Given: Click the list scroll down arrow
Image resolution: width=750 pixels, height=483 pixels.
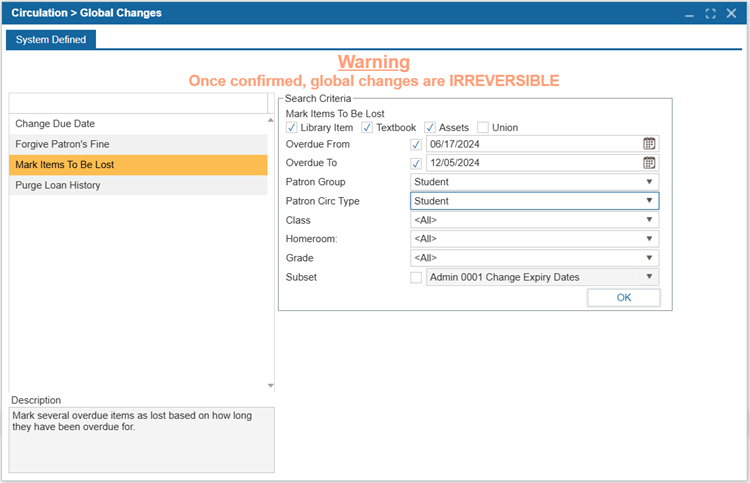Looking at the screenshot, I should (271, 385).
